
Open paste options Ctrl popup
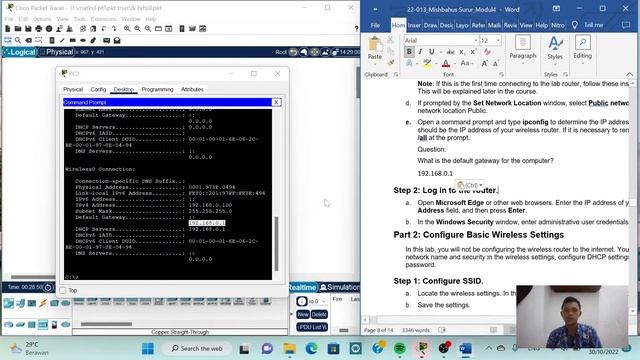tap(469, 185)
